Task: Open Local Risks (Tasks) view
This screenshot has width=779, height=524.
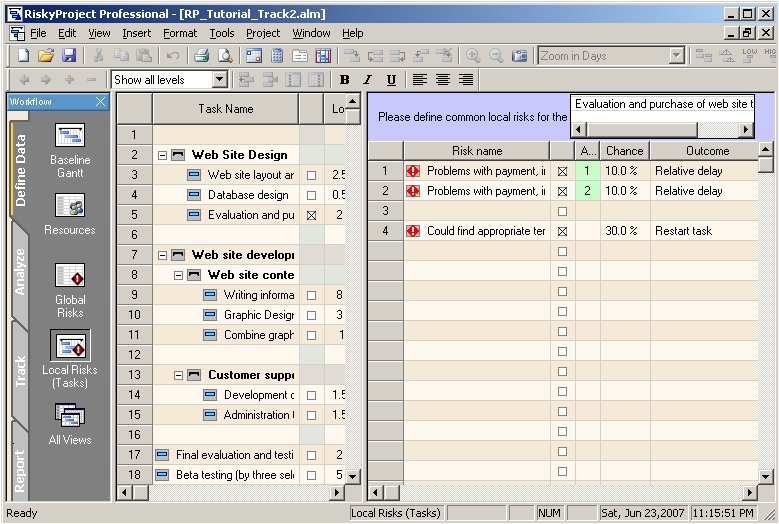Action: (x=70, y=360)
